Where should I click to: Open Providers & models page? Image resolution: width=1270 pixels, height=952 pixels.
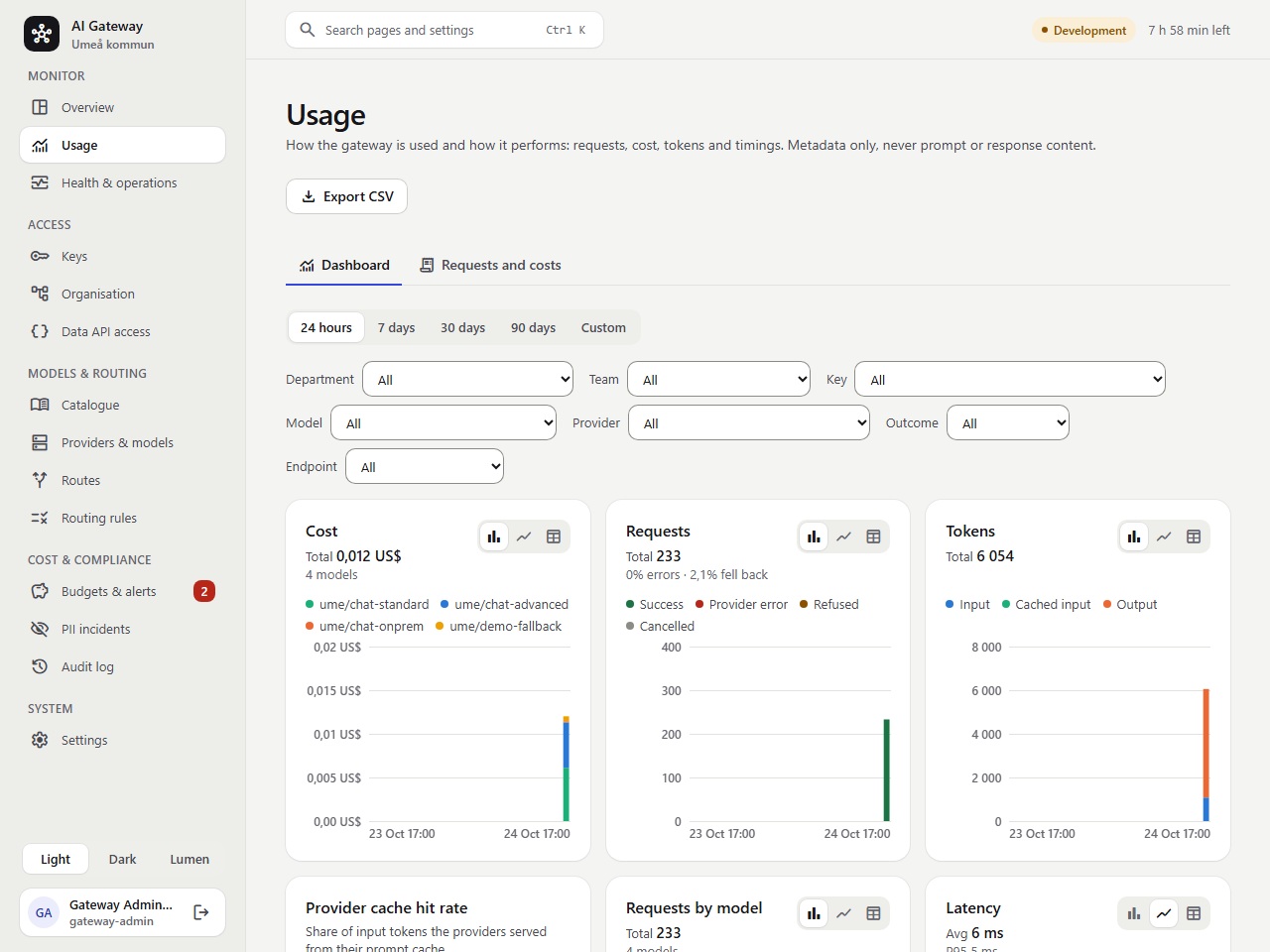click(122, 442)
